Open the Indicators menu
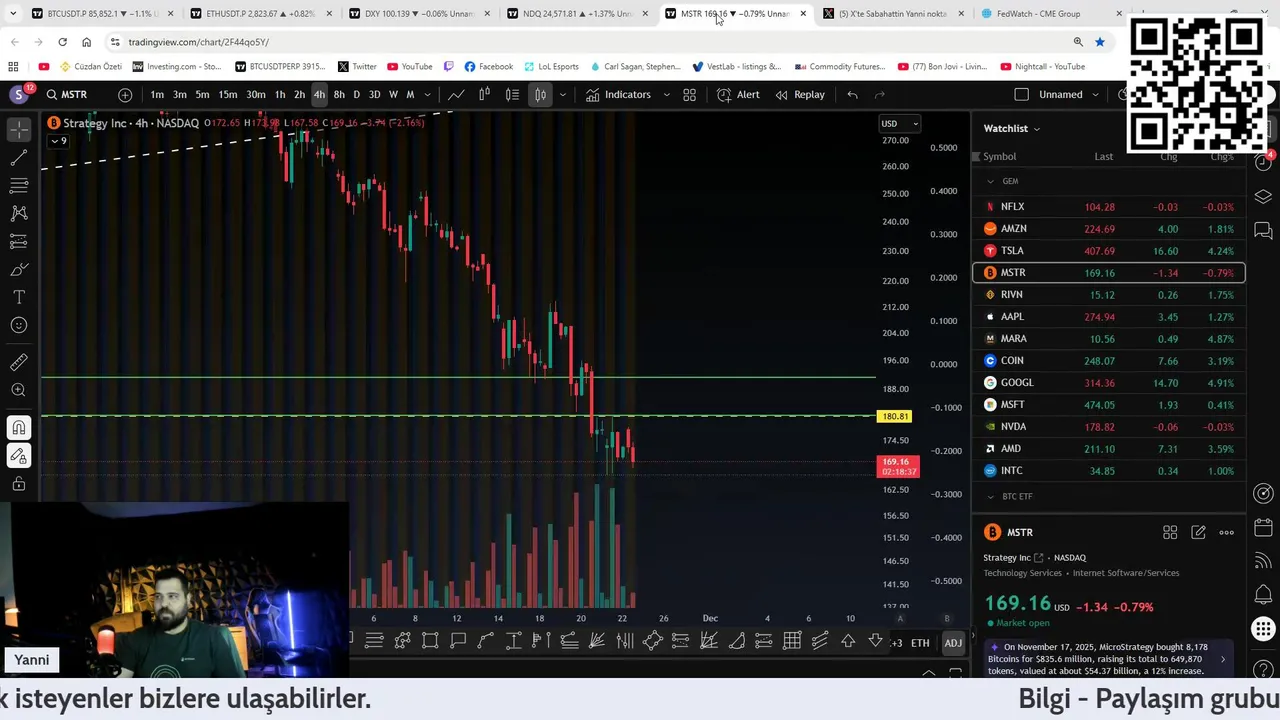Viewport: 1280px width, 720px height. coord(618,95)
